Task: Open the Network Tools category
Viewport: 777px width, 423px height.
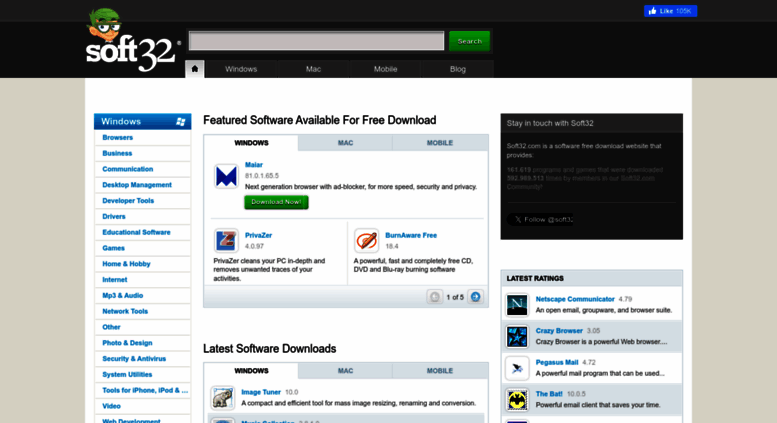Action: 125,312
